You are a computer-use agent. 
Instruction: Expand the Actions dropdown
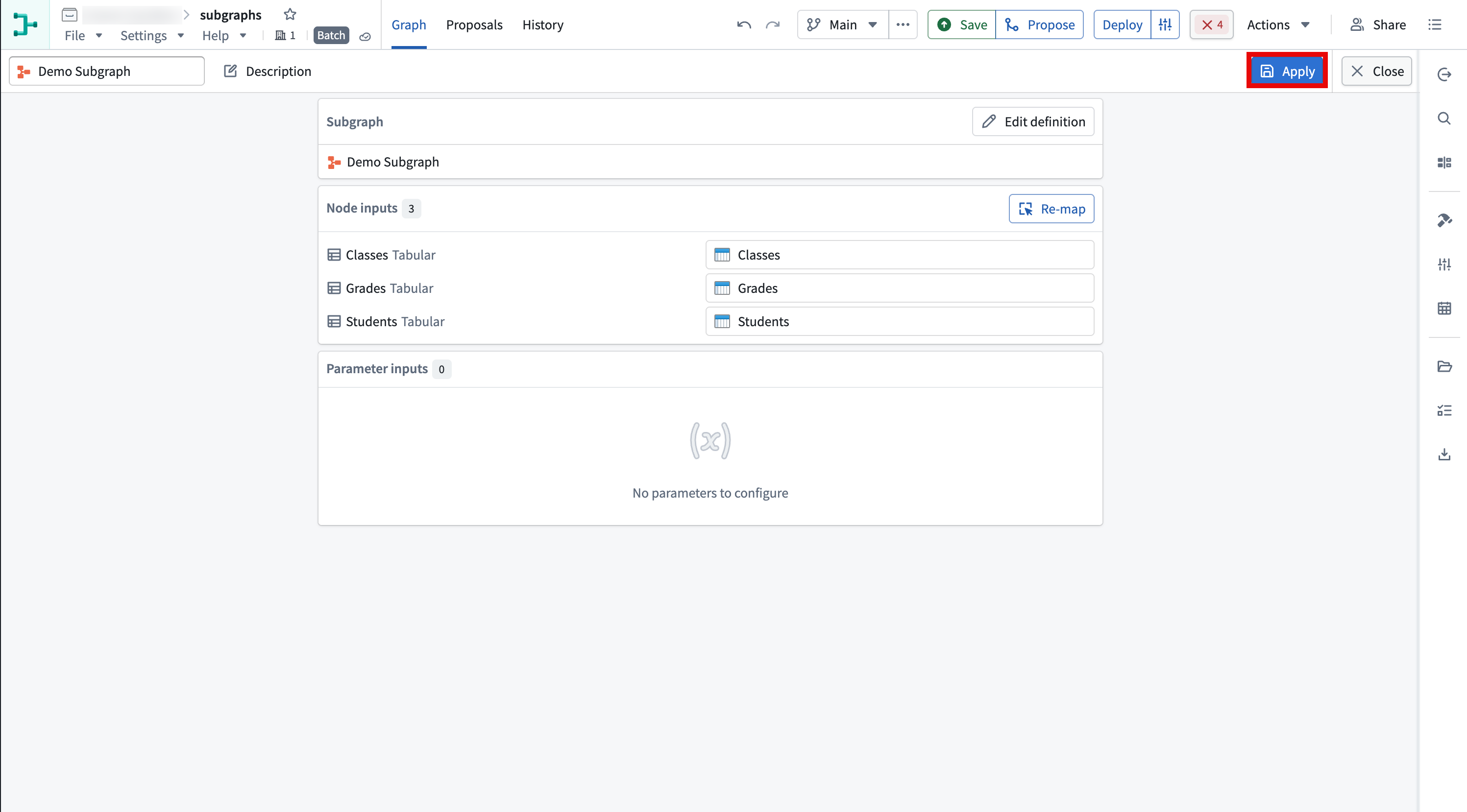pyautogui.click(x=1278, y=24)
